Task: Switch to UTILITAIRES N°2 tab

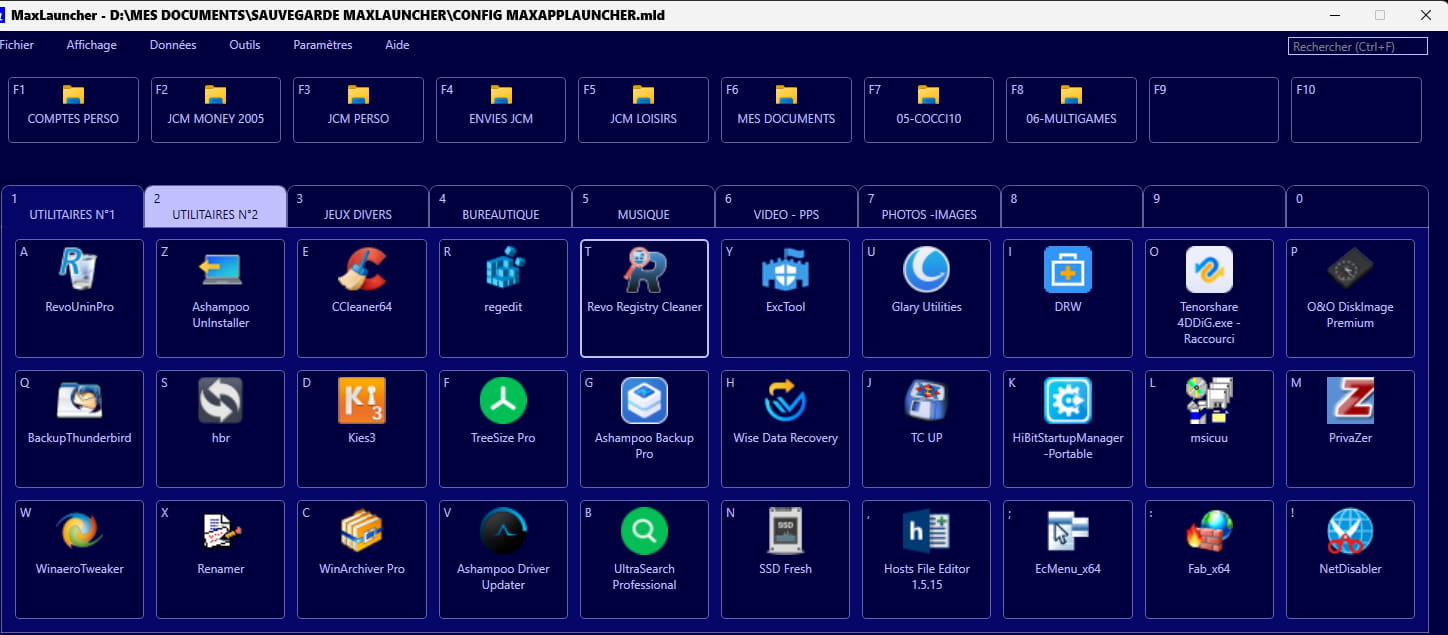Action: tap(215, 206)
